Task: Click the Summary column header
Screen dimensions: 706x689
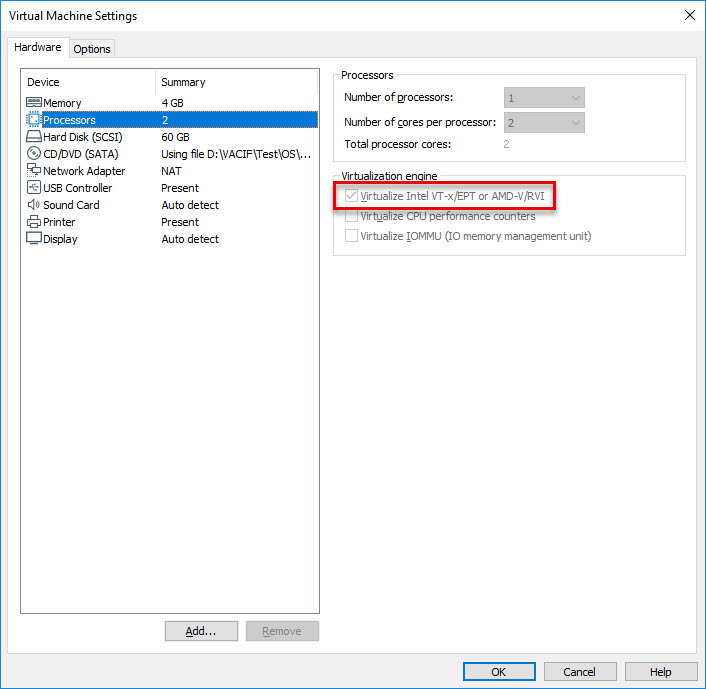Action: pos(183,82)
